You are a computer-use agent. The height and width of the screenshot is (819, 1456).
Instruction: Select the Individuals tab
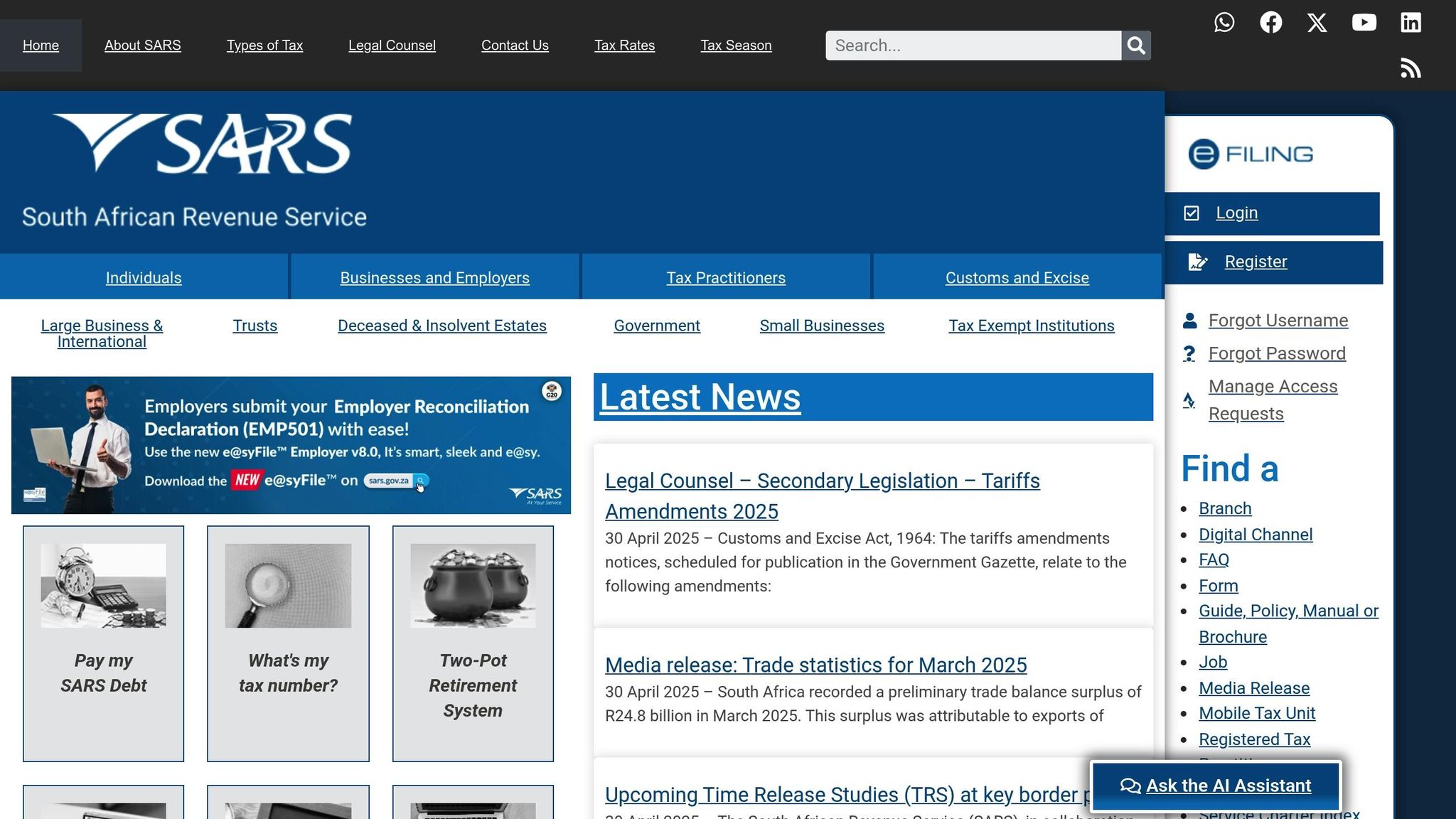tap(144, 277)
